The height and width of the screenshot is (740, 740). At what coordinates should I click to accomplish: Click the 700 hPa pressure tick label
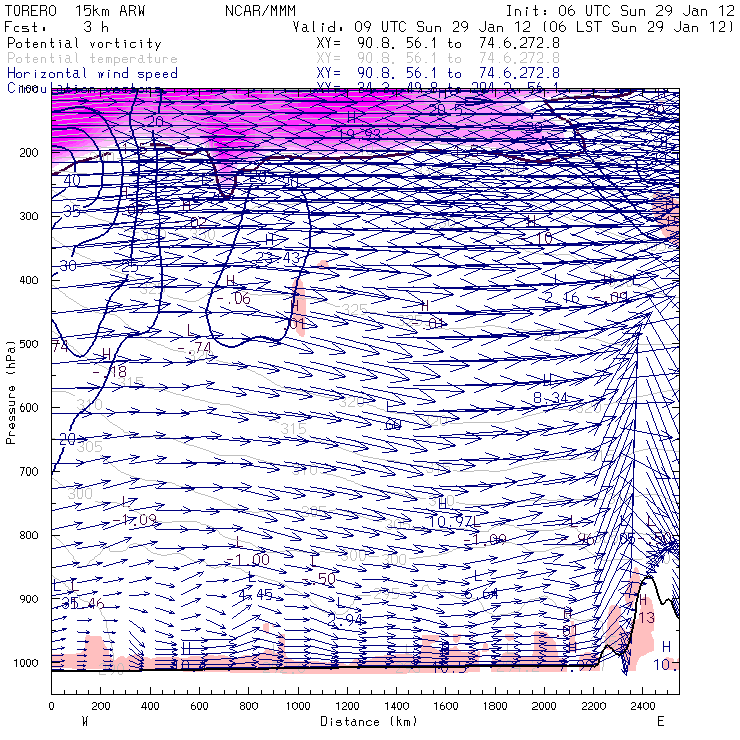tap(29, 471)
